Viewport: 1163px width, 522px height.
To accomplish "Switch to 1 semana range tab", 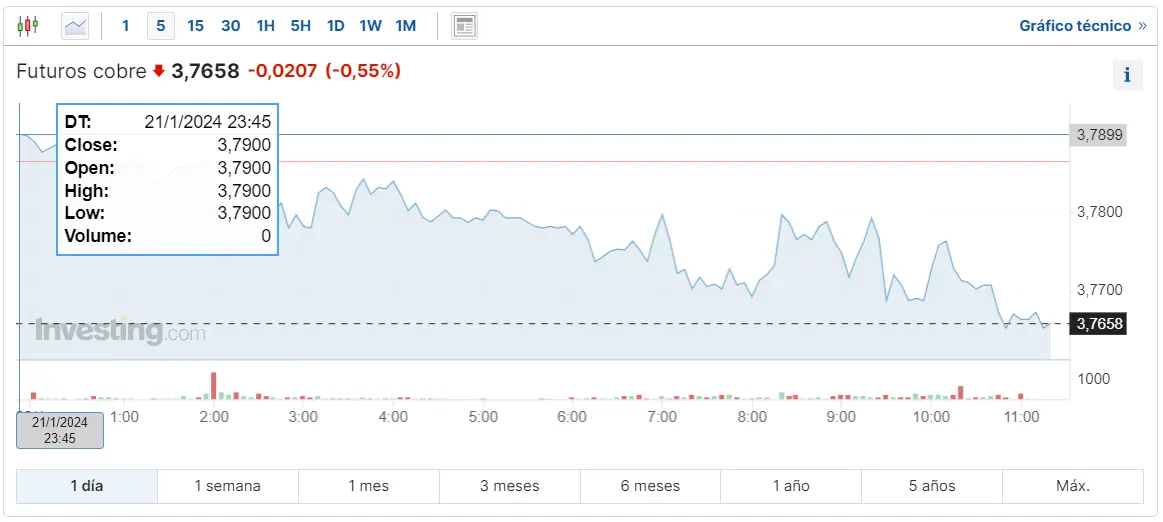I will tap(227, 486).
